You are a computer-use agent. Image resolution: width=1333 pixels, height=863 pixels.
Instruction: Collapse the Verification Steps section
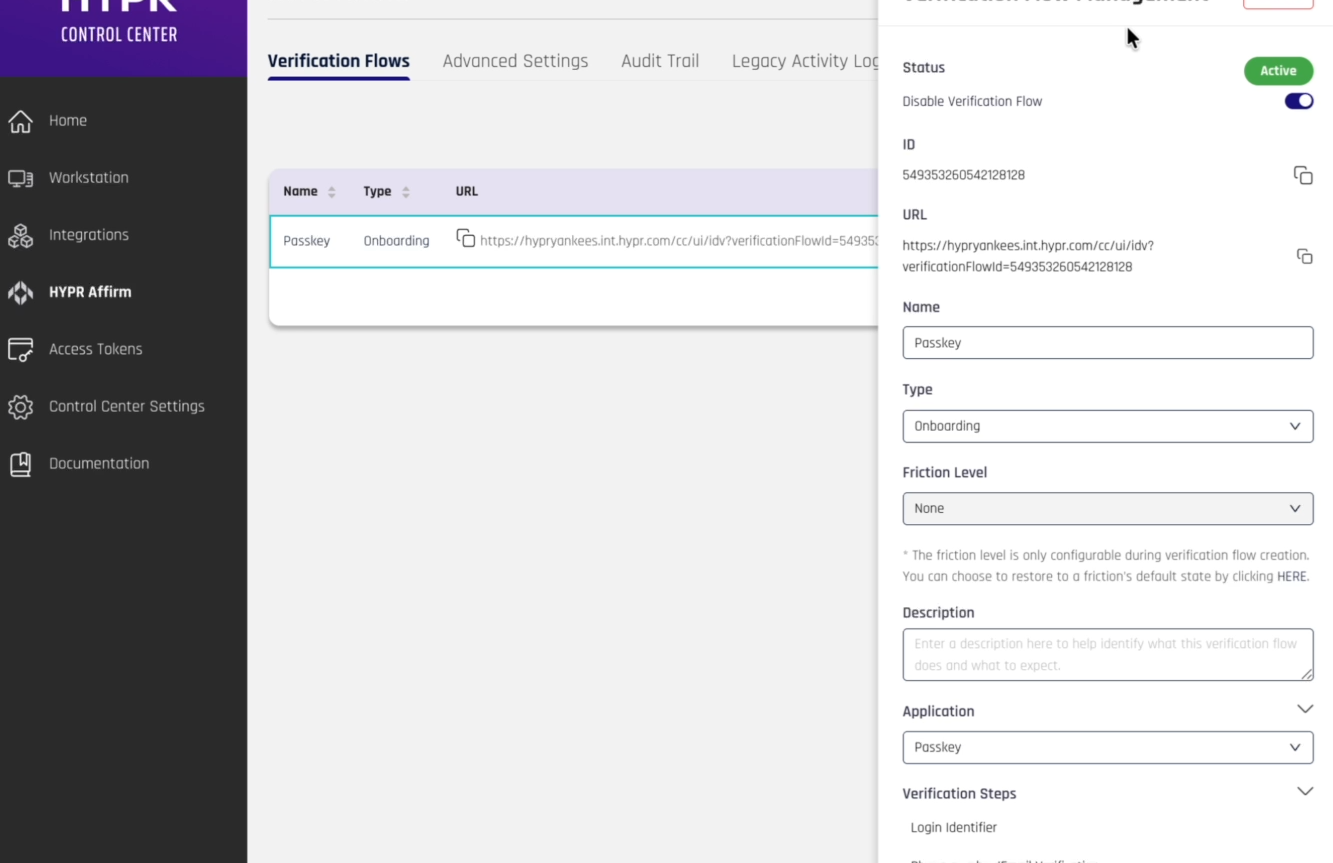pos(1304,792)
